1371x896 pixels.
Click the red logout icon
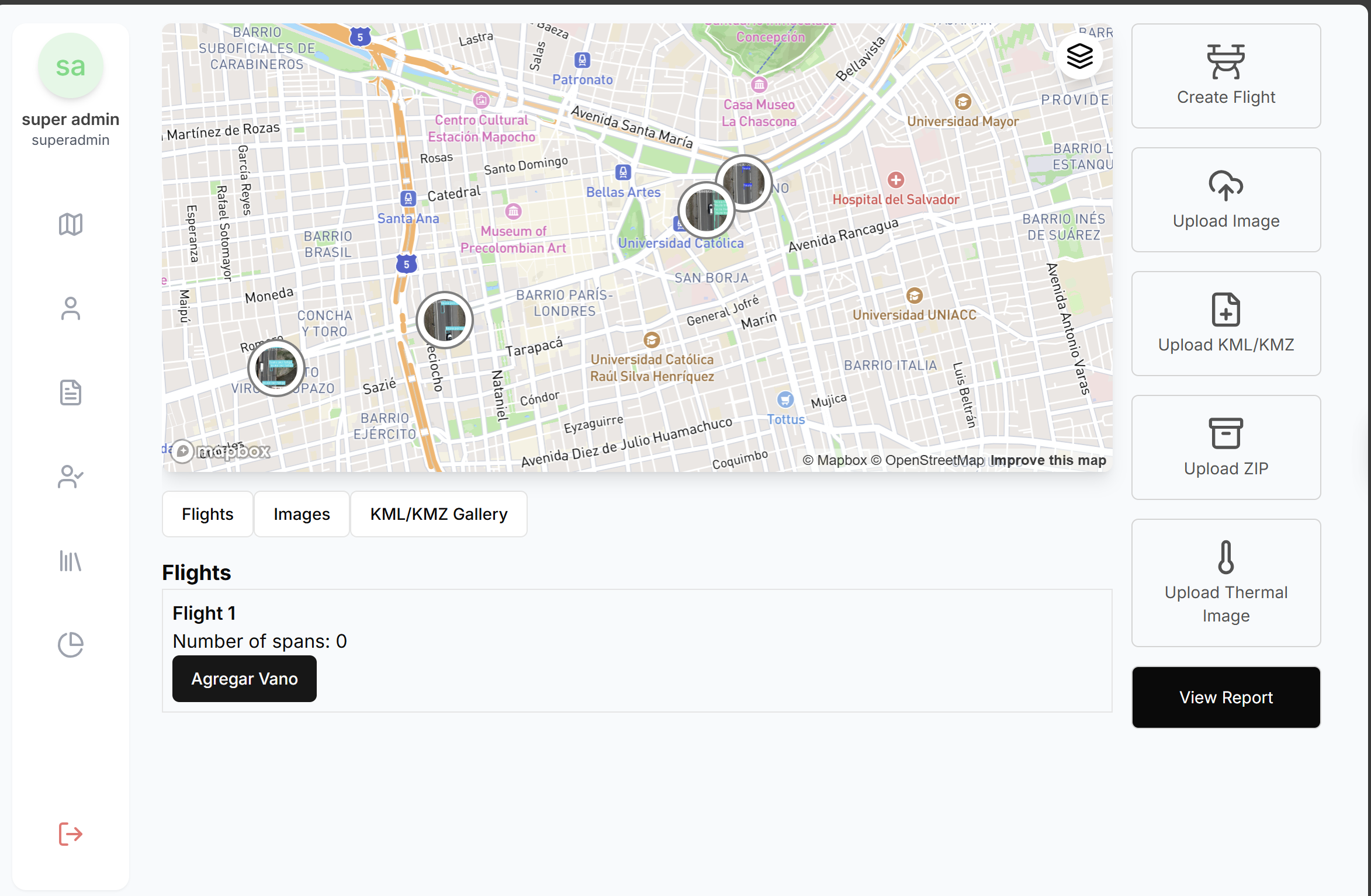tap(70, 834)
